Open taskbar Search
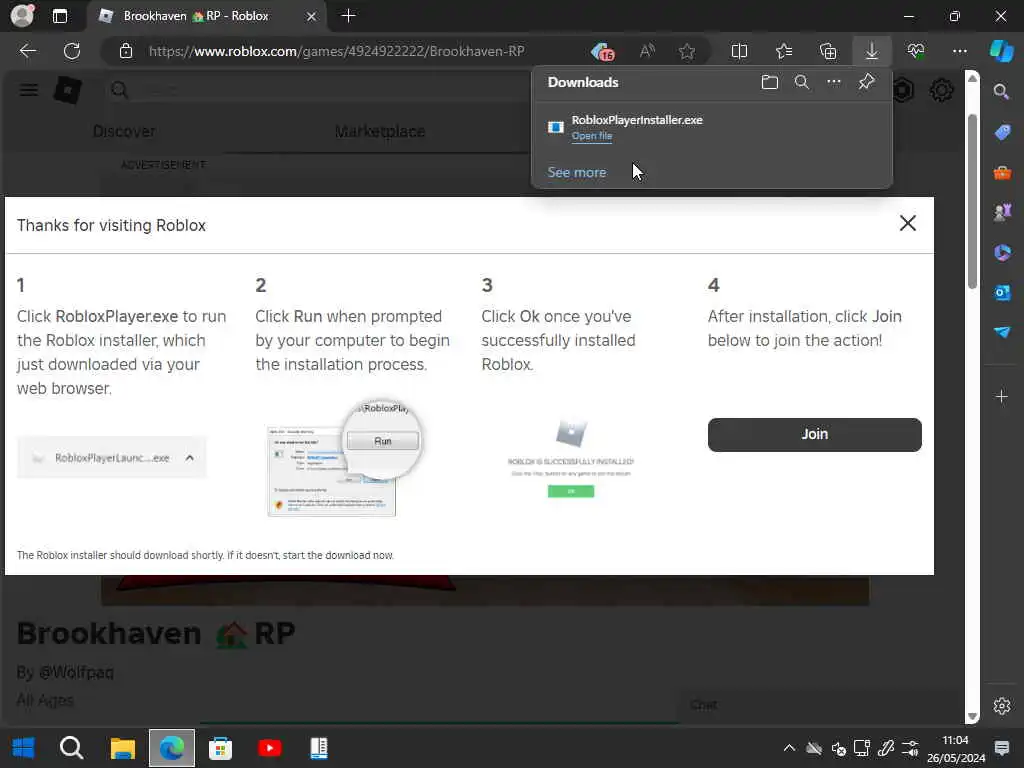This screenshot has width=1024, height=768. tap(72, 748)
